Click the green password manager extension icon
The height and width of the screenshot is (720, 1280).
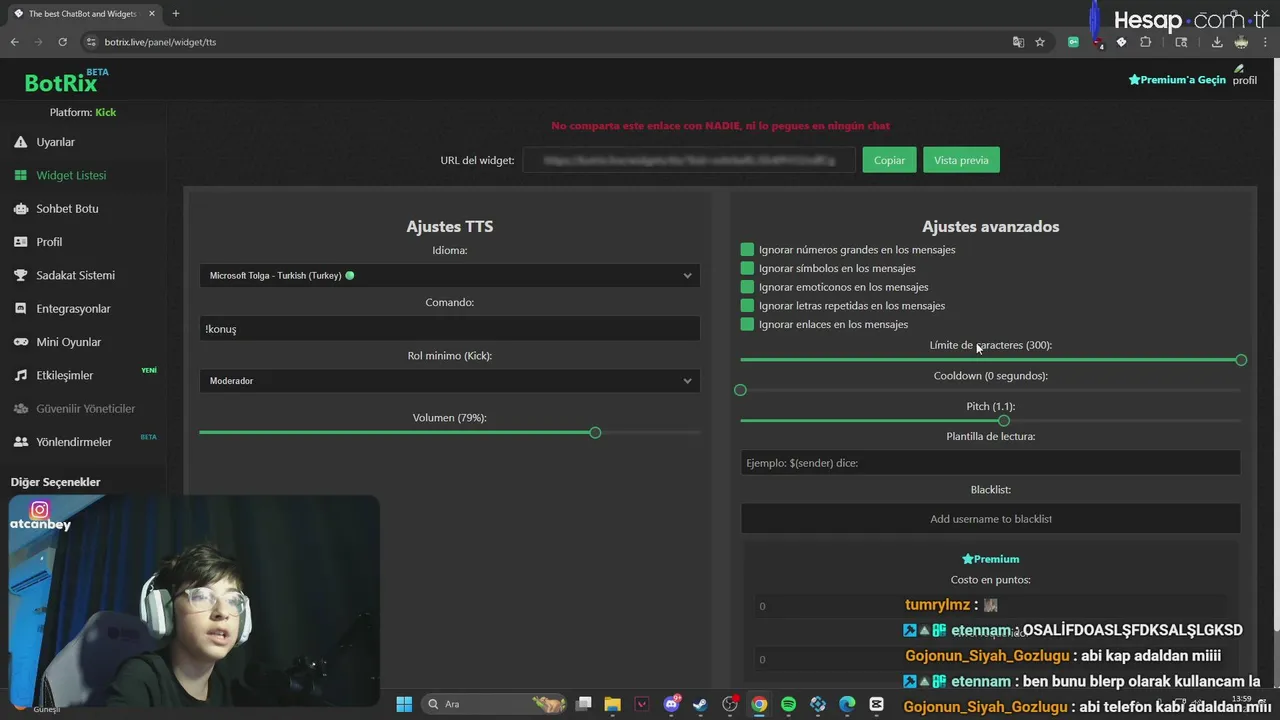coord(1073,42)
